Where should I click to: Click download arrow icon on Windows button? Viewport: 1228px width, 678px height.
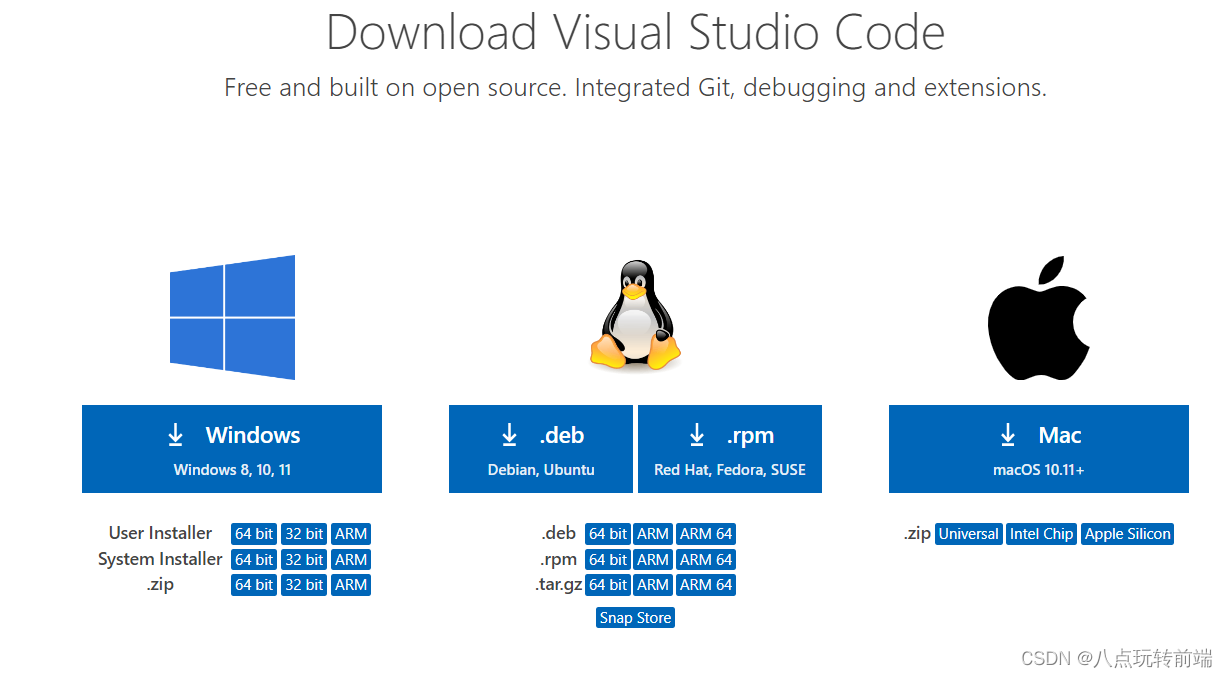(176, 435)
